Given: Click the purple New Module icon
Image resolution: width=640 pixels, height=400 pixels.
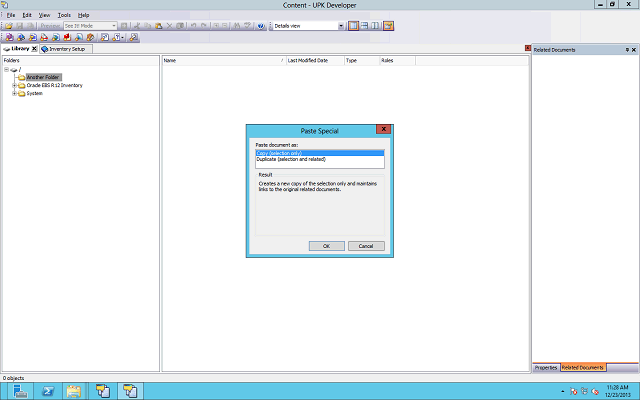Looking at the screenshot, I should coord(10,37).
